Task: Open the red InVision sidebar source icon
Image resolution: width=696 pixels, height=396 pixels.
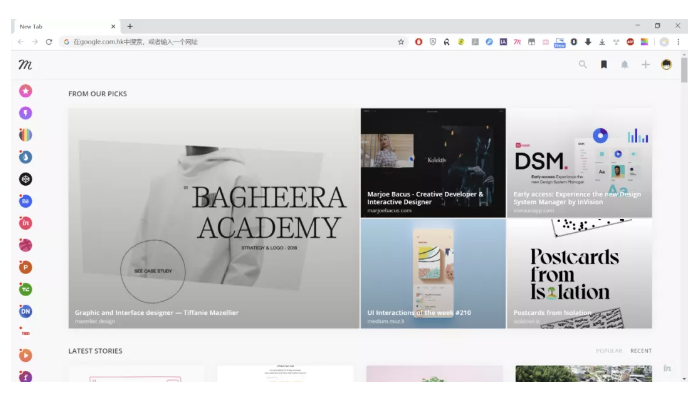Action: 25,223
